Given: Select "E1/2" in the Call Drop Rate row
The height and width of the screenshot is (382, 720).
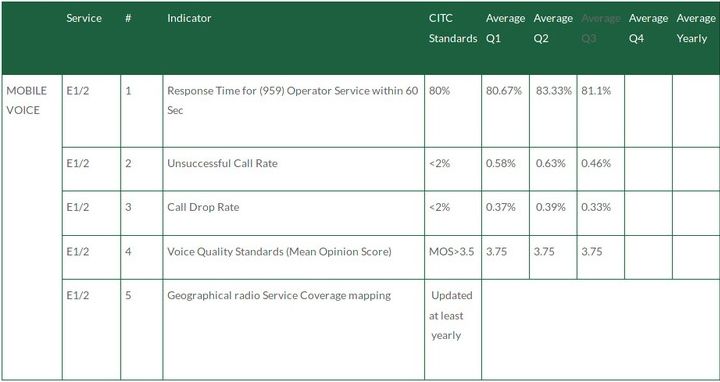Looking at the screenshot, I should [78, 207].
